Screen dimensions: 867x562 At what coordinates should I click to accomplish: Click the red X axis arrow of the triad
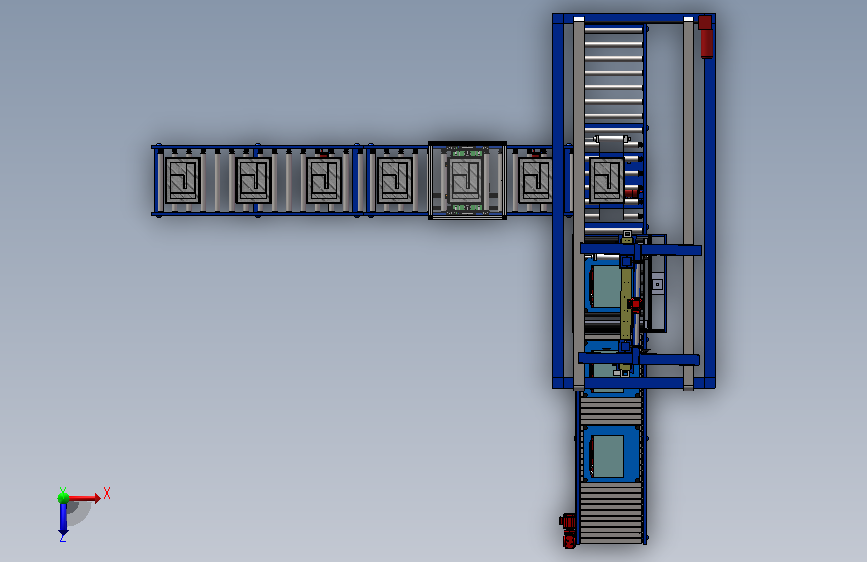coord(85,498)
